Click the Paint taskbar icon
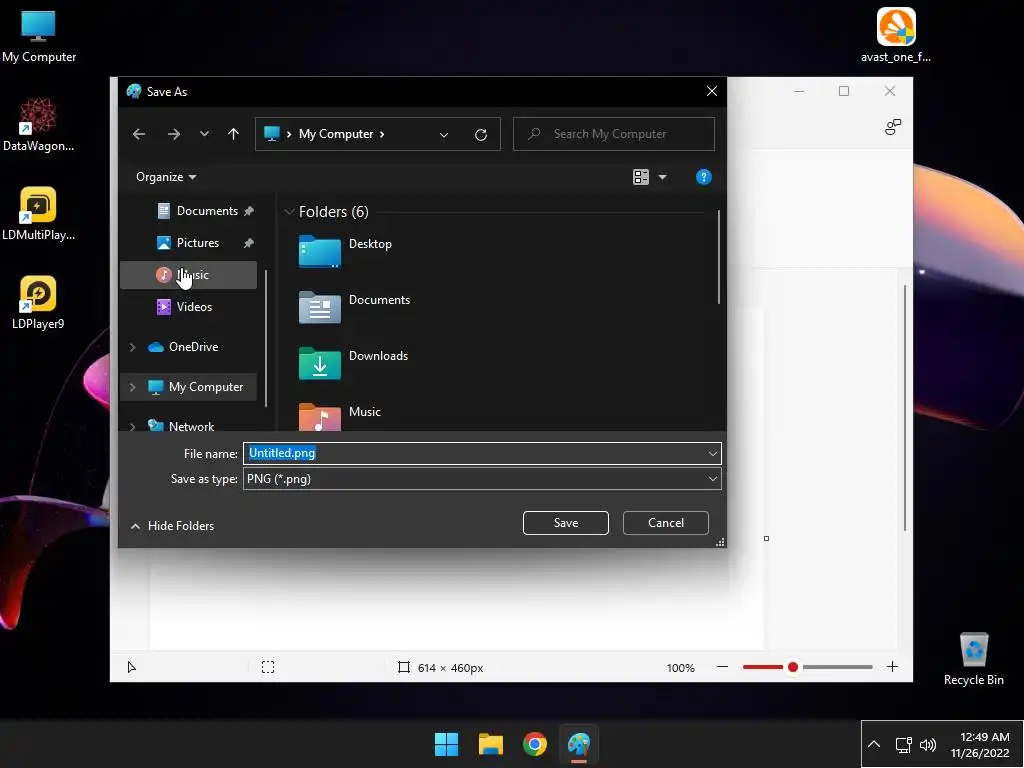Viewport: 1024px width, 768px height. [579, 744]
